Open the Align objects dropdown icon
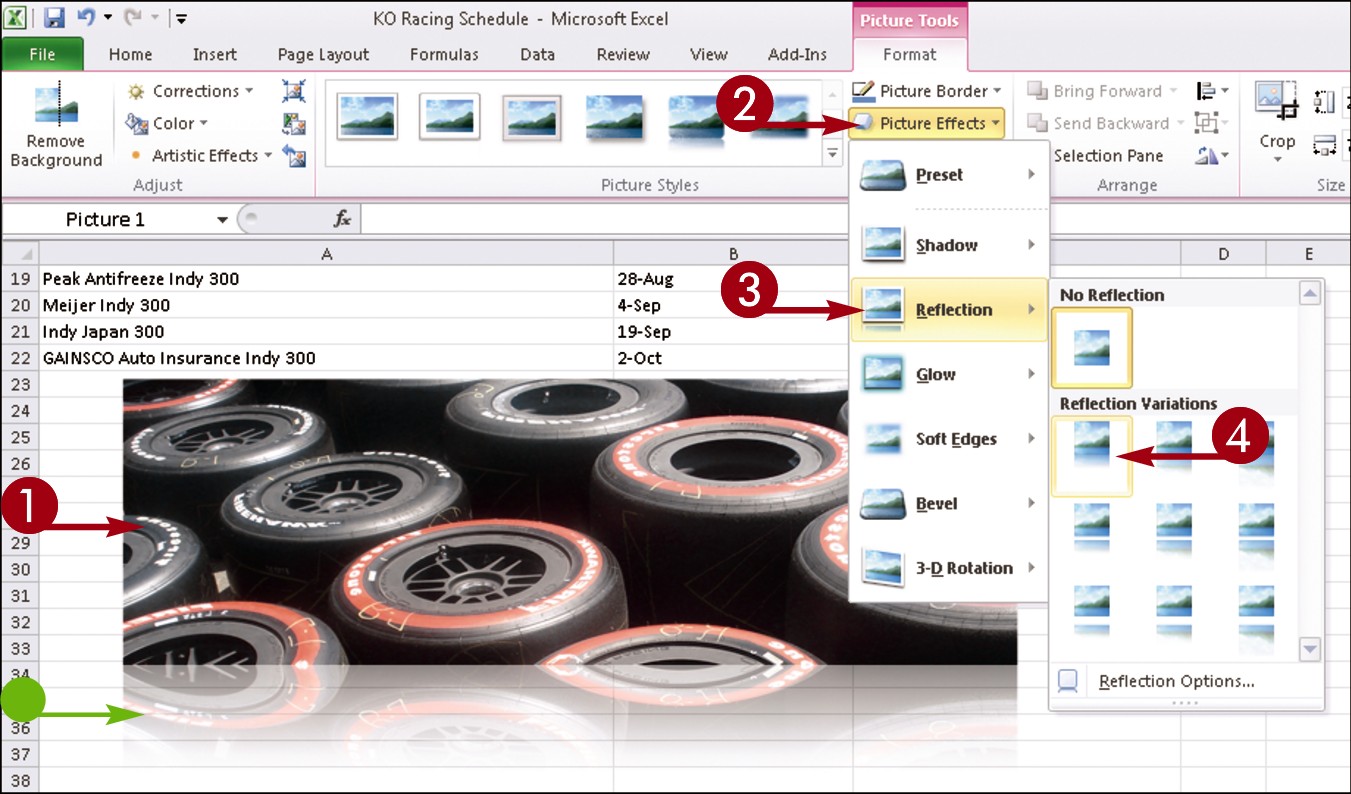Image resolution: width=1351 pixels, height=794 pixels. [1212, 91]
